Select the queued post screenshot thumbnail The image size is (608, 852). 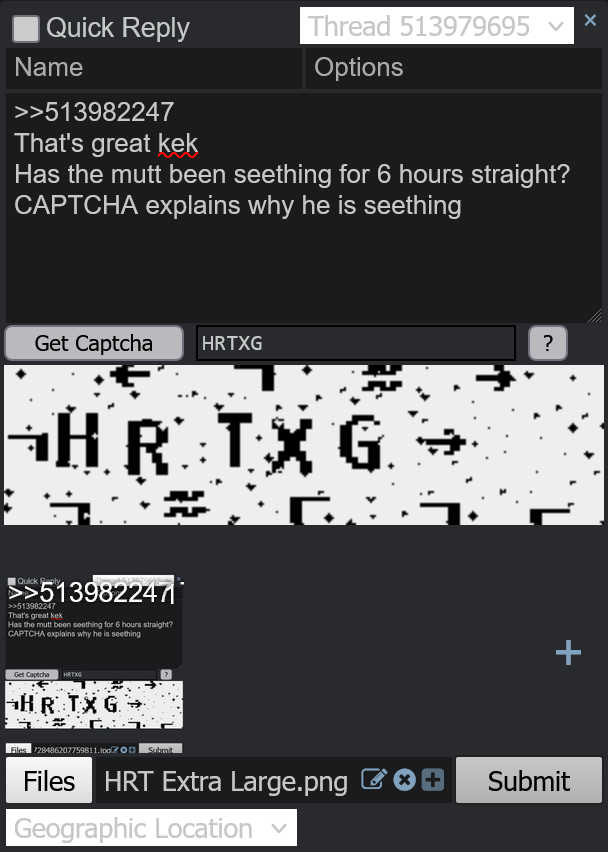94,664
